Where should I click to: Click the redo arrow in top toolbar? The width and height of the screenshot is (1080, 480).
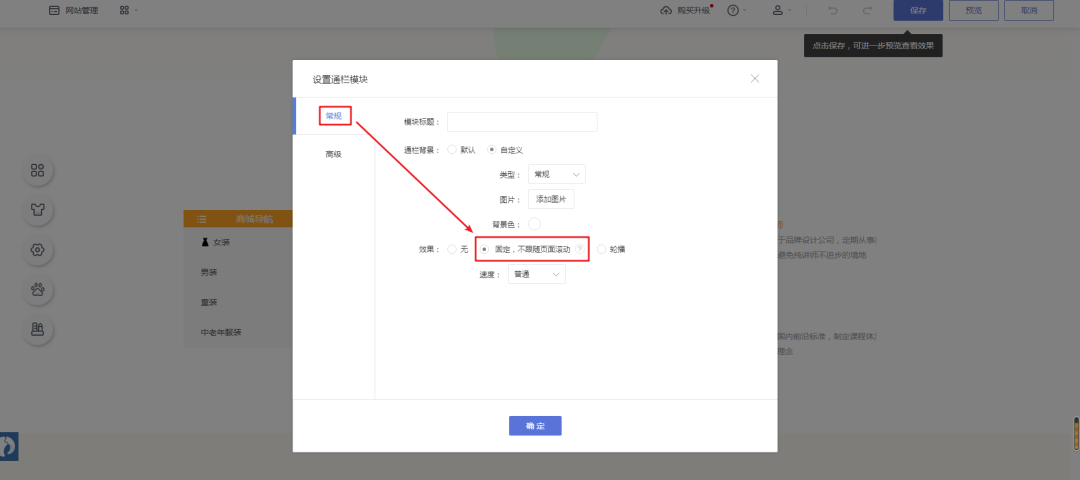click(867, 10)
